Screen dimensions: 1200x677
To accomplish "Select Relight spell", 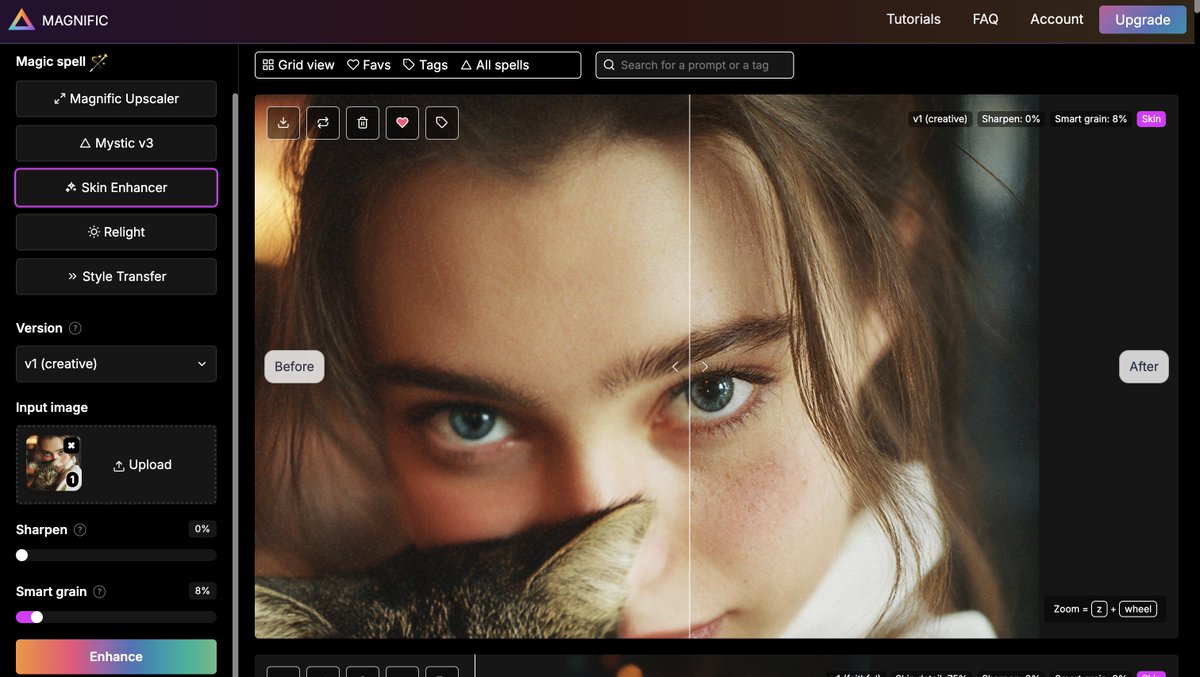I will click(116, 232).
